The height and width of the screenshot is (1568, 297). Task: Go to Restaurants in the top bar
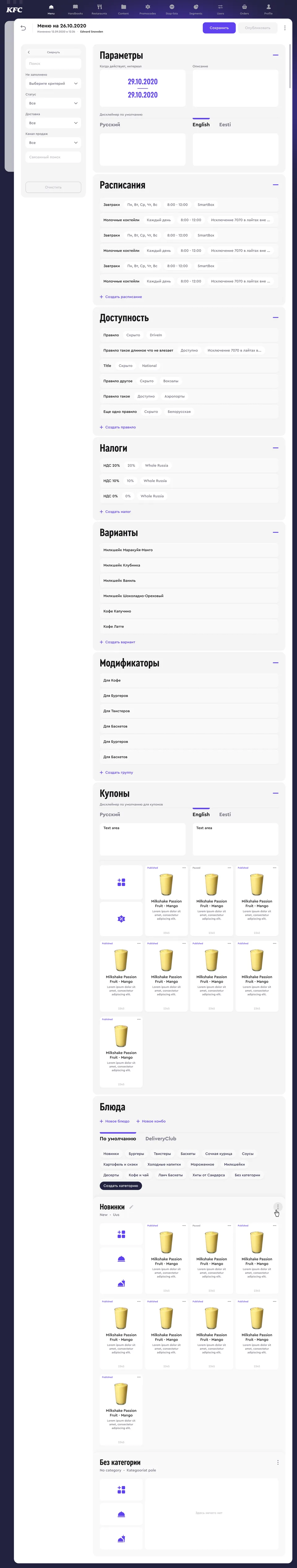[x=99, y=10]
